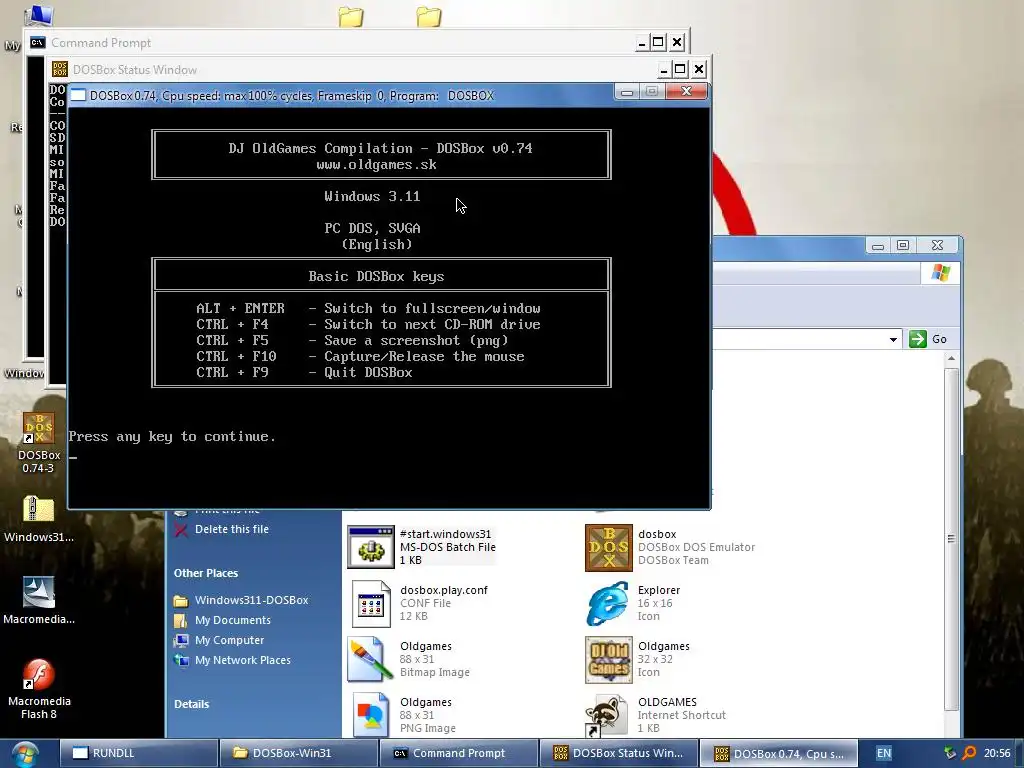
Task: Select the Oldgames PNG Image icon
Action: (x=370, y=715)
